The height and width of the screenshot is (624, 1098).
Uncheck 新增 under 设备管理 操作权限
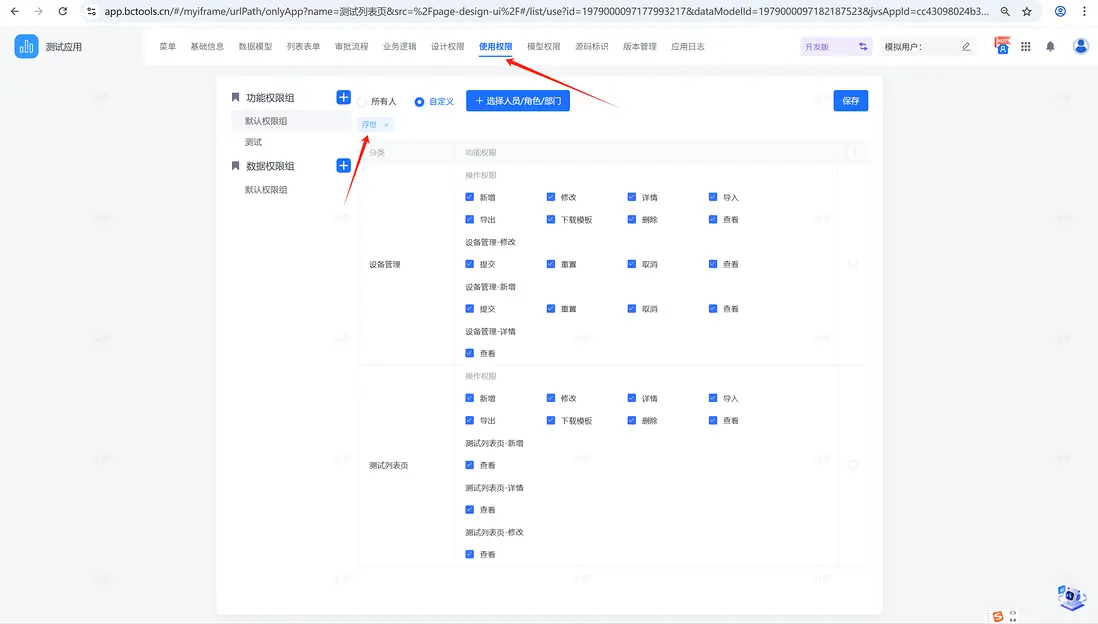pyautogui.click(x=470, y=197)
